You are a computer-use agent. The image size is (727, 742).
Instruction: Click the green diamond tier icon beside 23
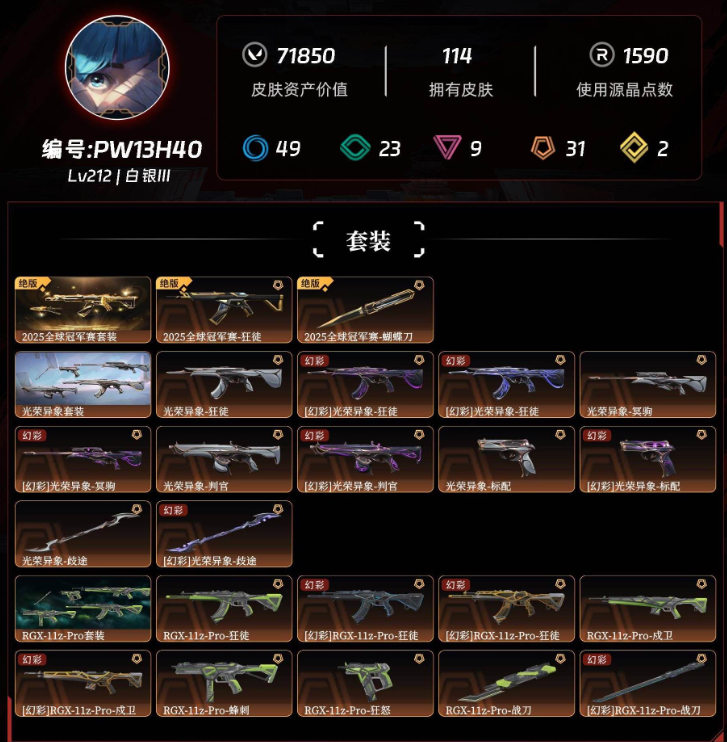point(355,148)
